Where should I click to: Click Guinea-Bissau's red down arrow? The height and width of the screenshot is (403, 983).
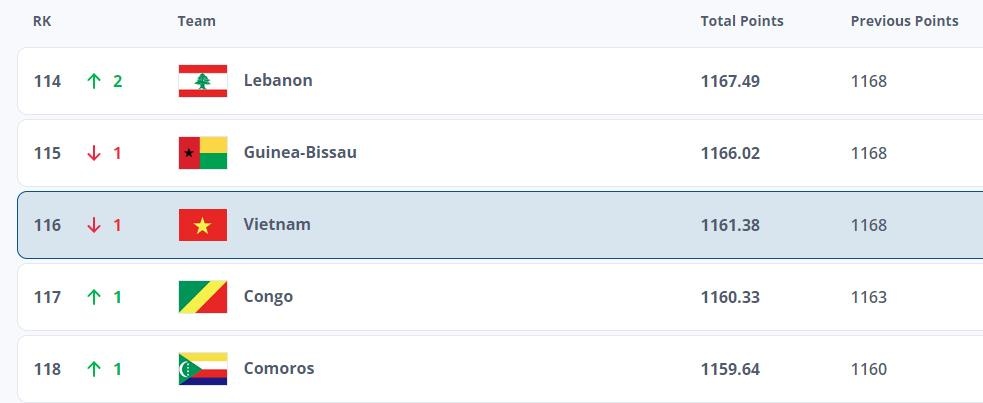point(95,153)
